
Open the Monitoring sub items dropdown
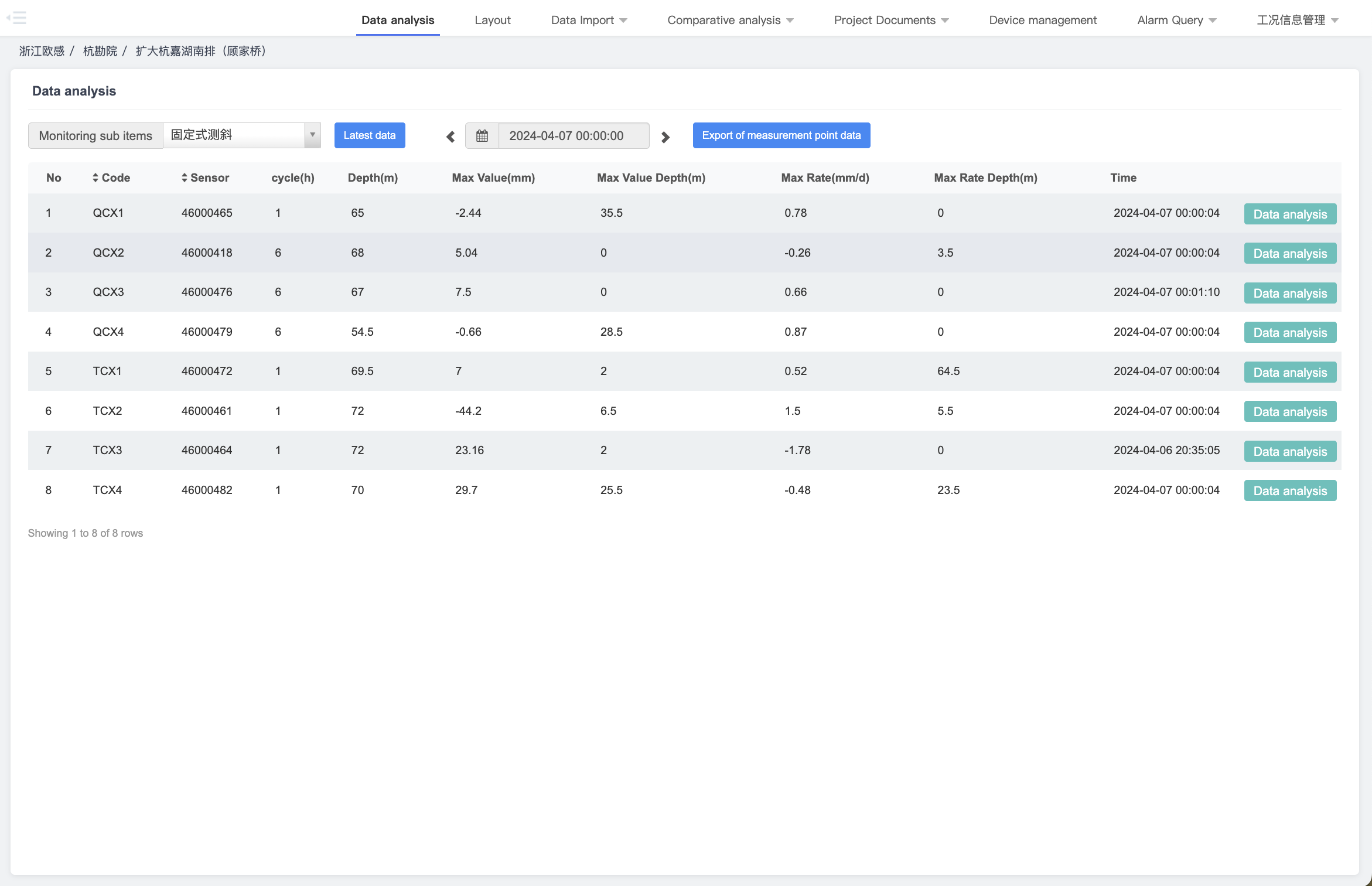pos(241,135)
